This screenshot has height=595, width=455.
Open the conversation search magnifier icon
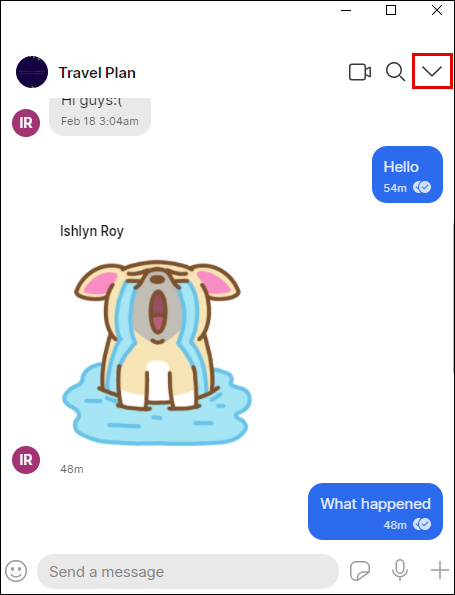pyautogui.click(x=395, y=72)
